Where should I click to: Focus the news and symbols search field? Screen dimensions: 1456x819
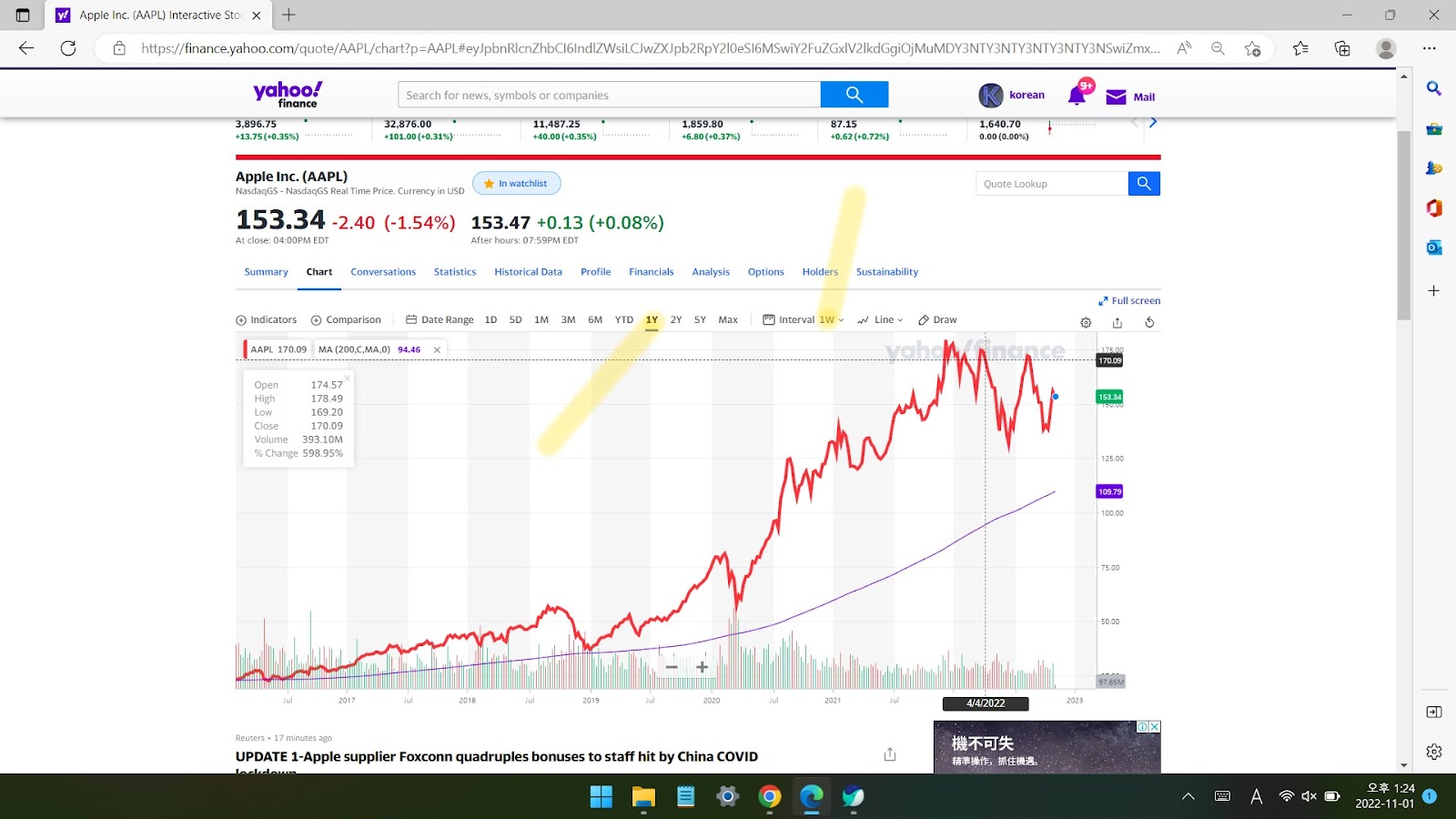pyautogui.click(x=609, y=95)
